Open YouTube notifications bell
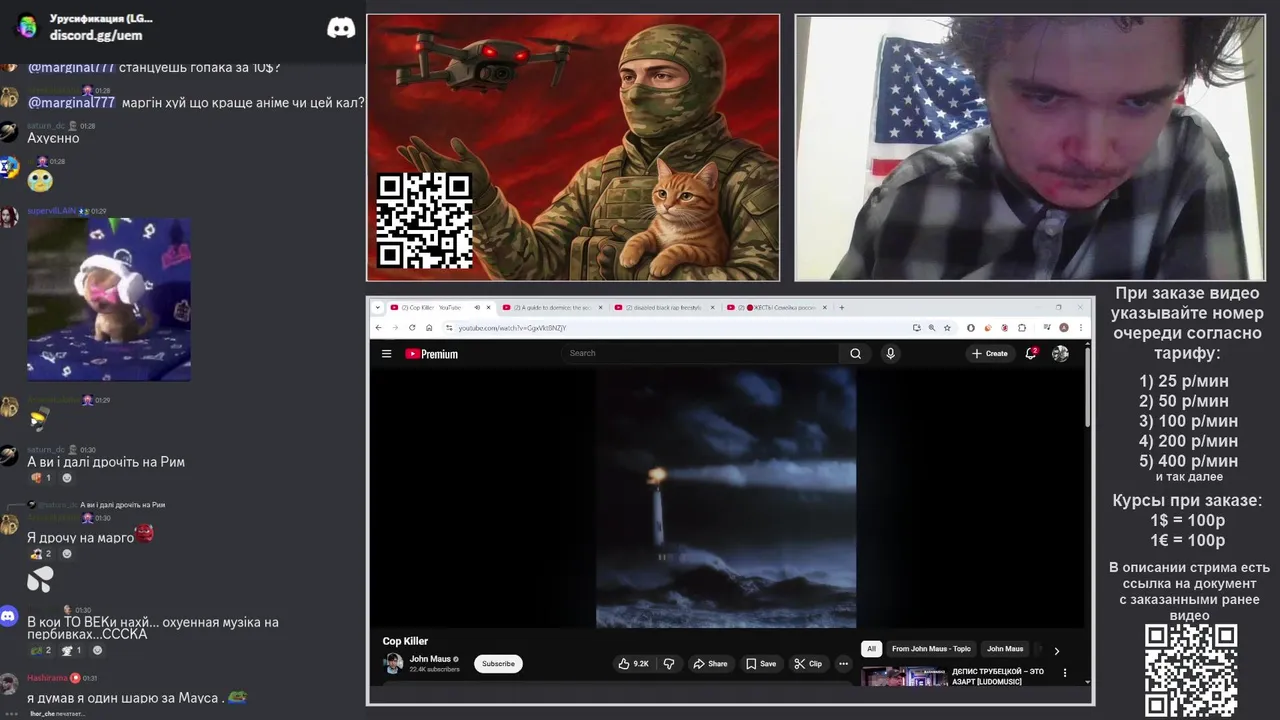This screenshot has height=720, width=1280. [x=1031, y=353]
